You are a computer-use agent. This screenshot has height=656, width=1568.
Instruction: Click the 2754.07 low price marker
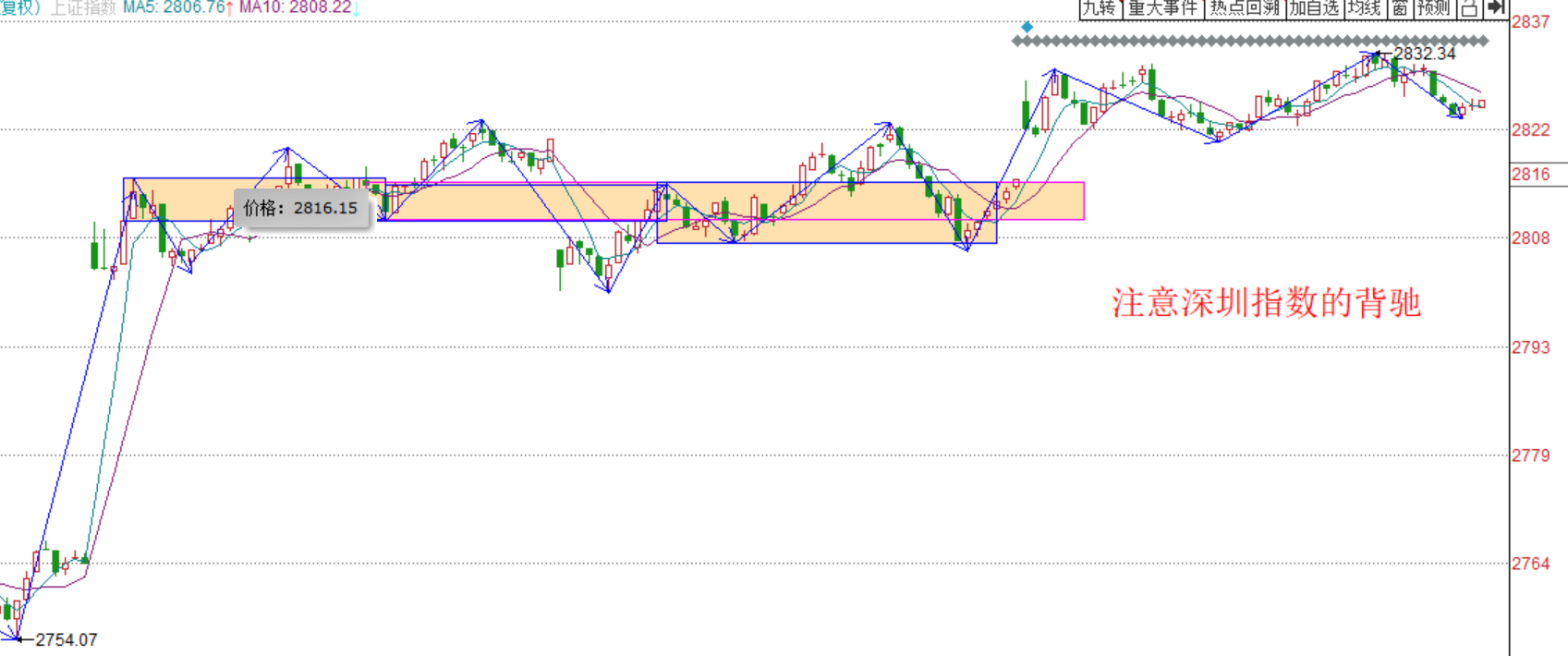[66, 639]
